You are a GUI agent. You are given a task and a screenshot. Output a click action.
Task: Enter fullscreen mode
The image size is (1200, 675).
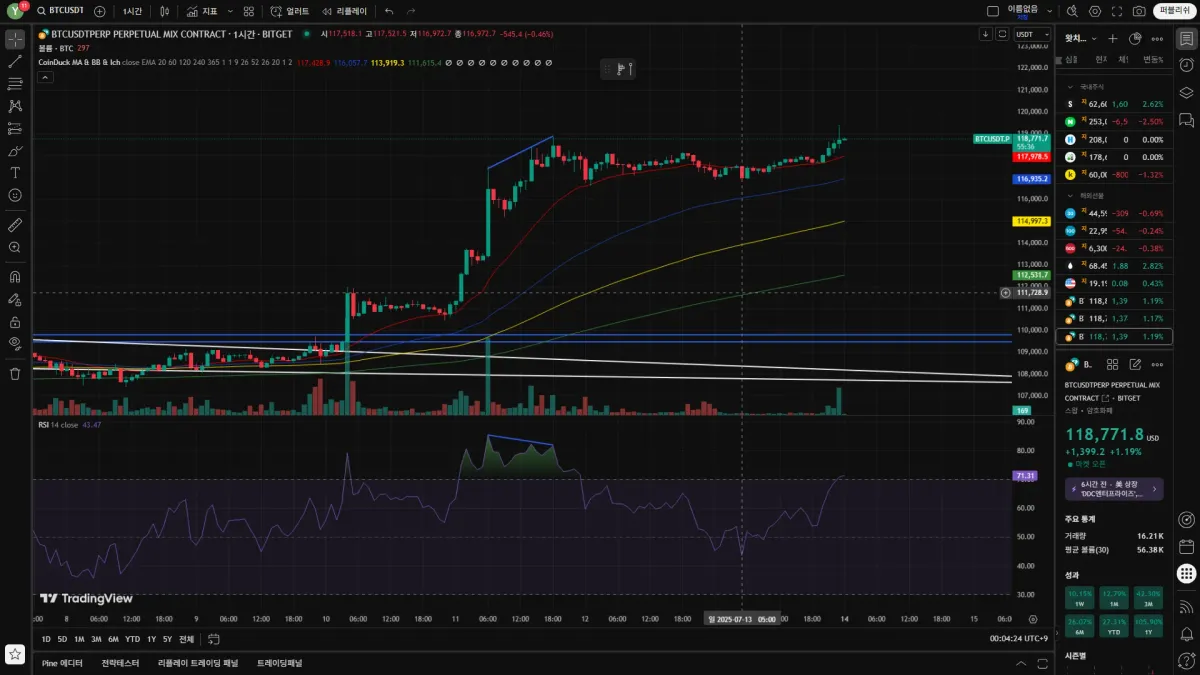coord(1117,11)
